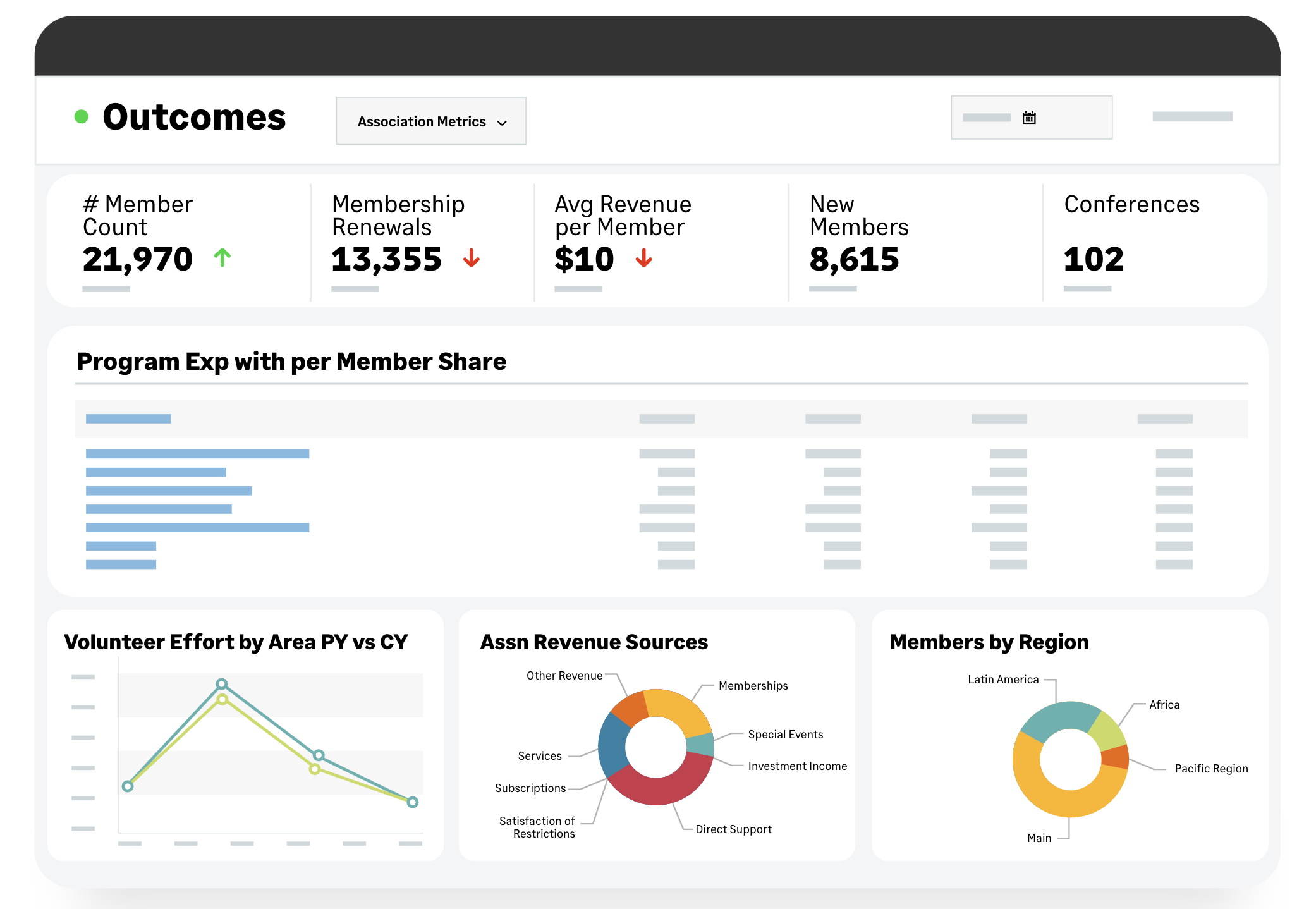
Task: Click the Pacific Region label
Action: pos(1211,769)
